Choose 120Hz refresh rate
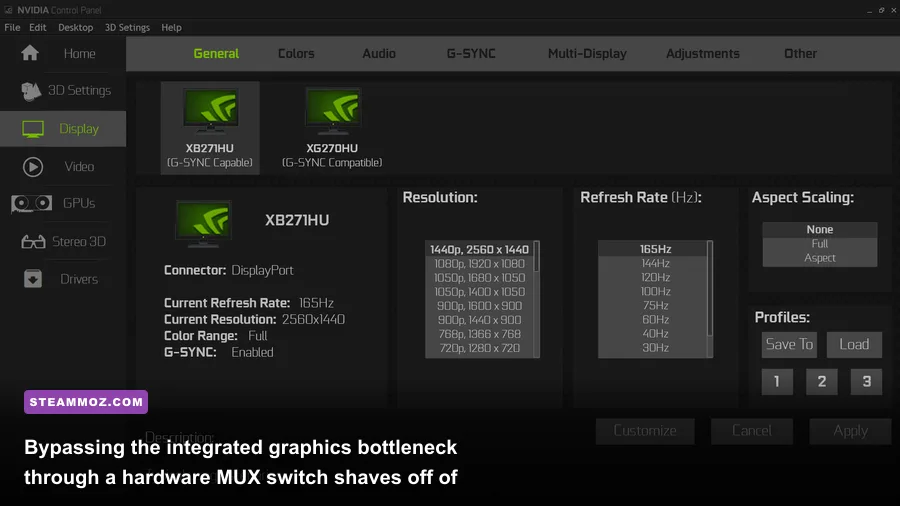 coord(655,277)
